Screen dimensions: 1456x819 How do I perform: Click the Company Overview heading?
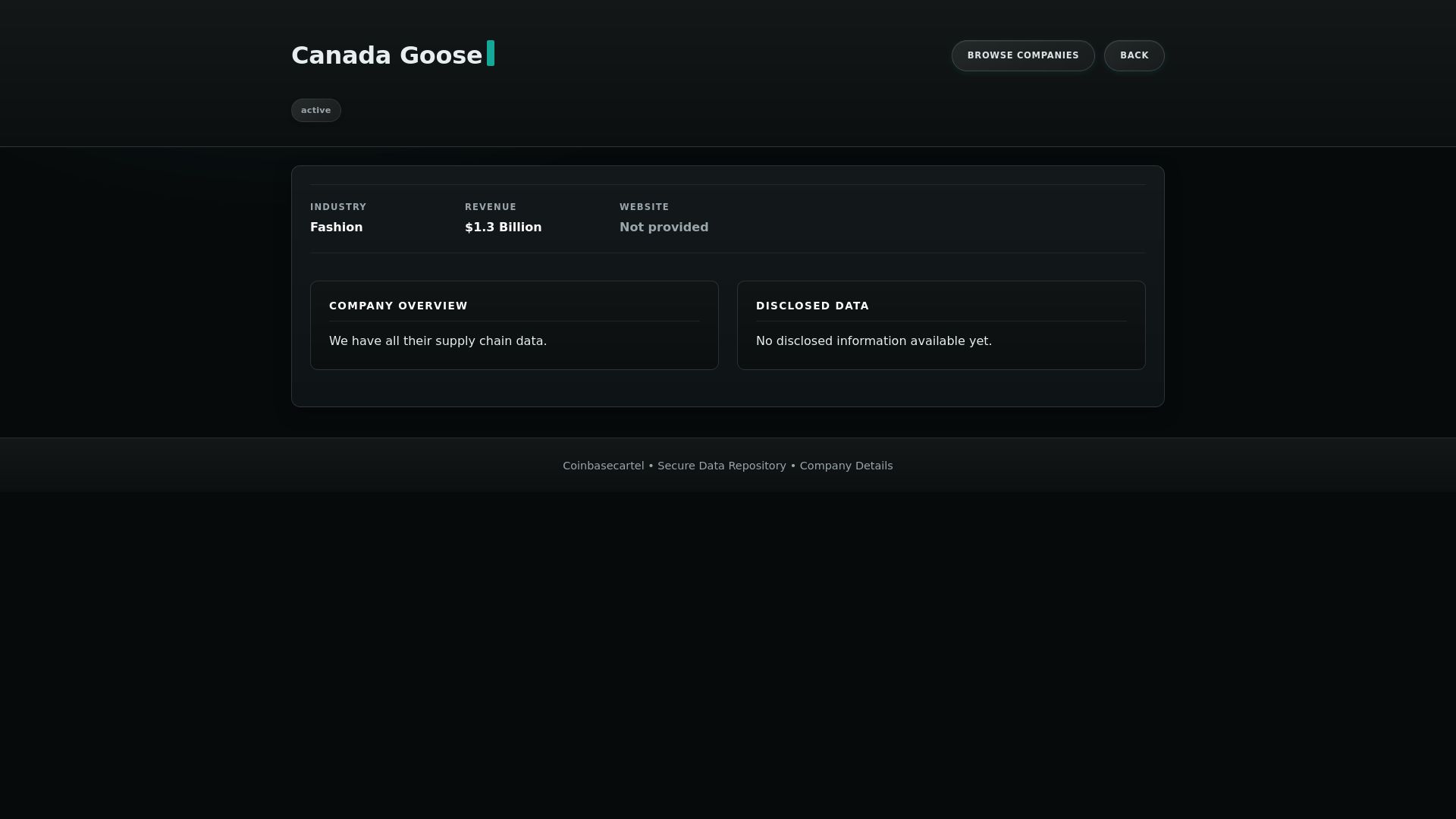click(x=398, y=306)
